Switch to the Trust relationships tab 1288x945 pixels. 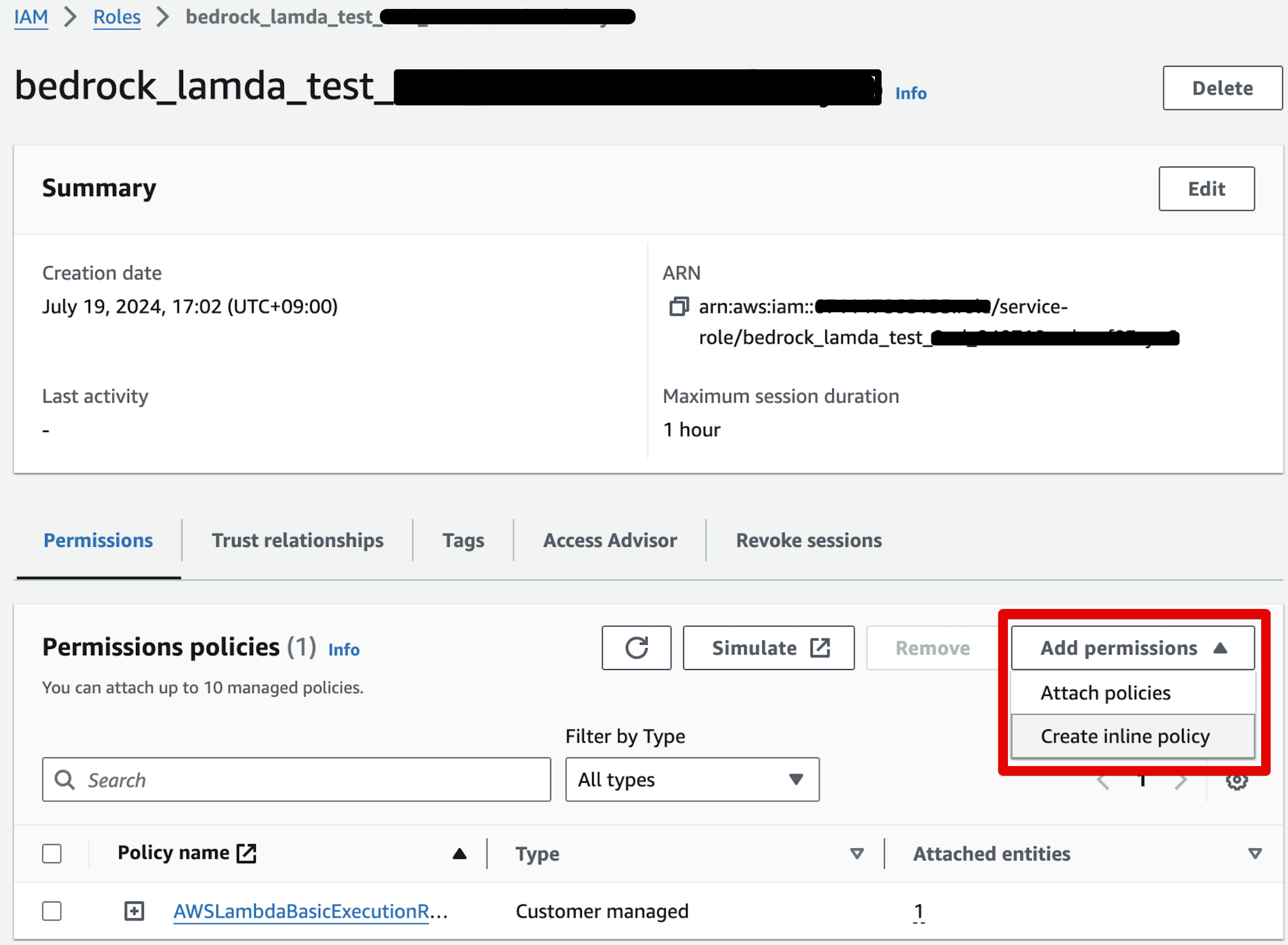click(x=297, y=541)
